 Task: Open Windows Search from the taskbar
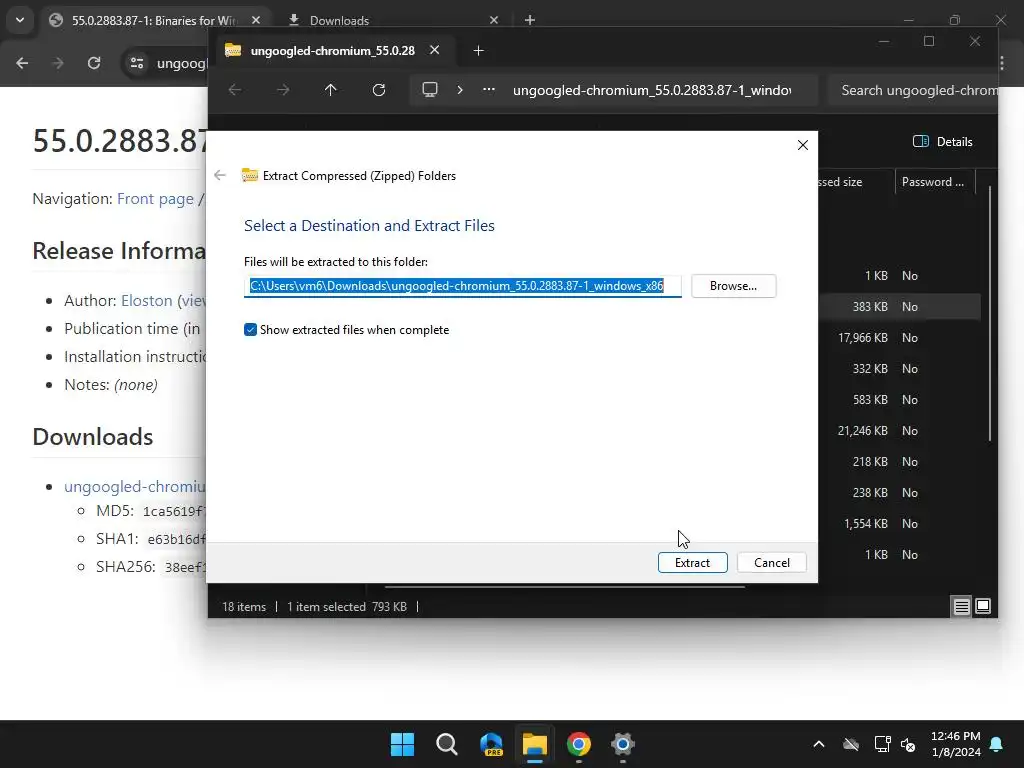tap(447, 744)
